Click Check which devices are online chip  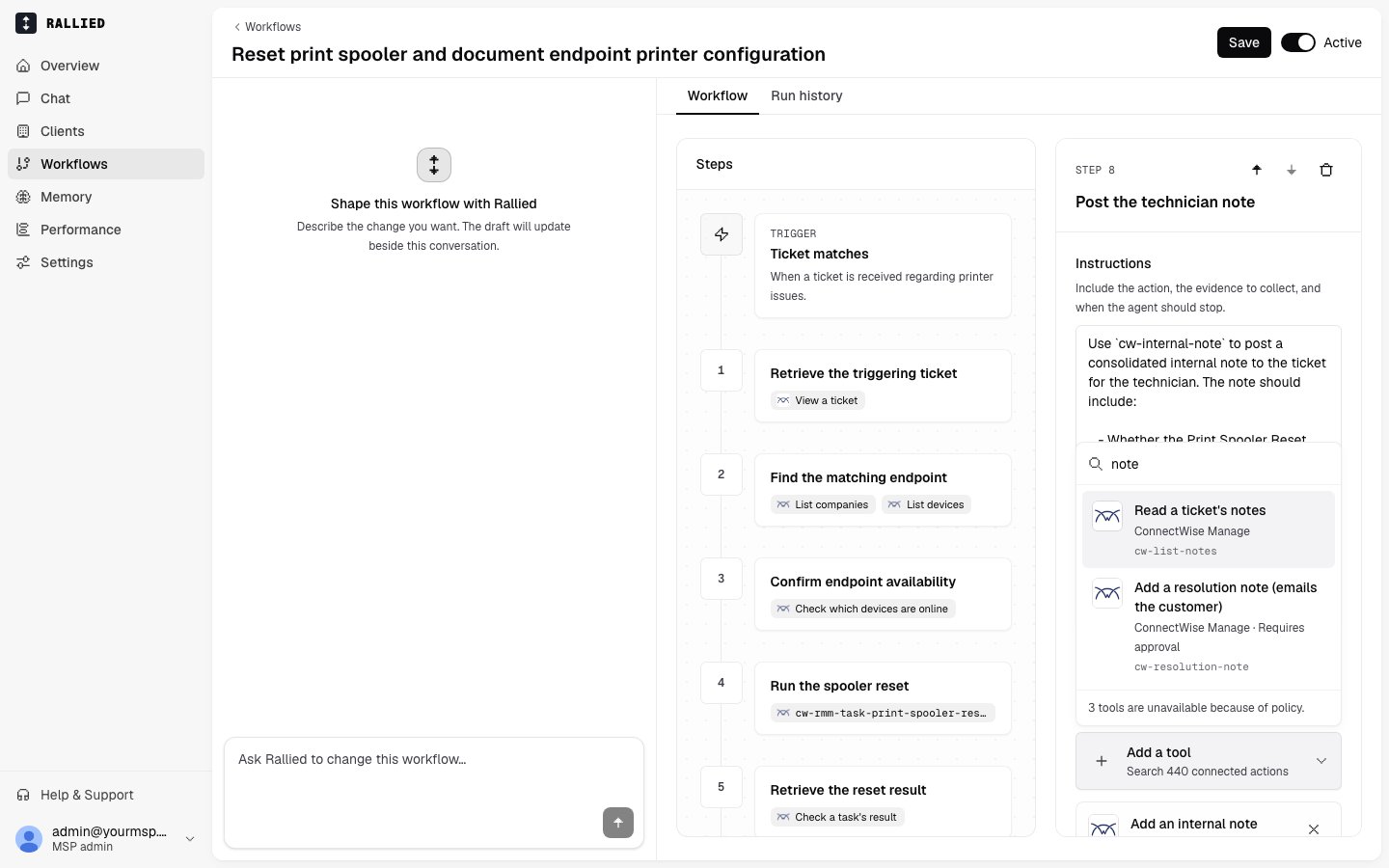[862, 609]
